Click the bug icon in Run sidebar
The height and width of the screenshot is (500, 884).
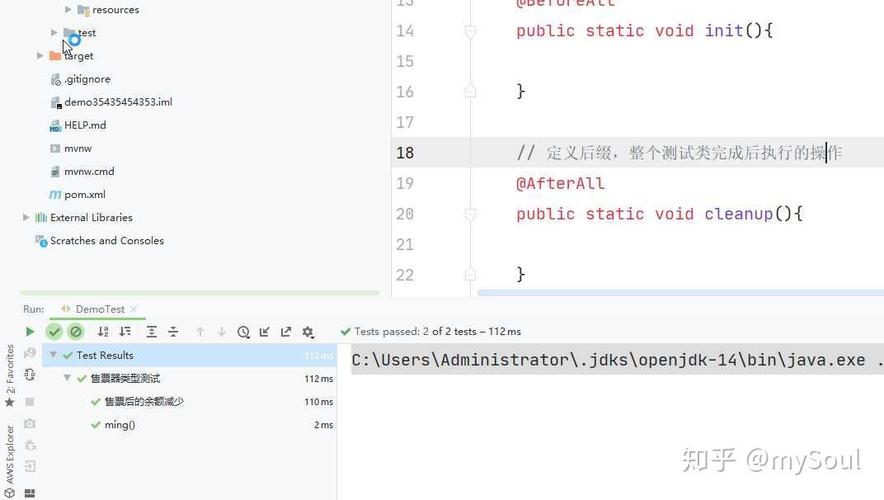[x=30, y=445]
